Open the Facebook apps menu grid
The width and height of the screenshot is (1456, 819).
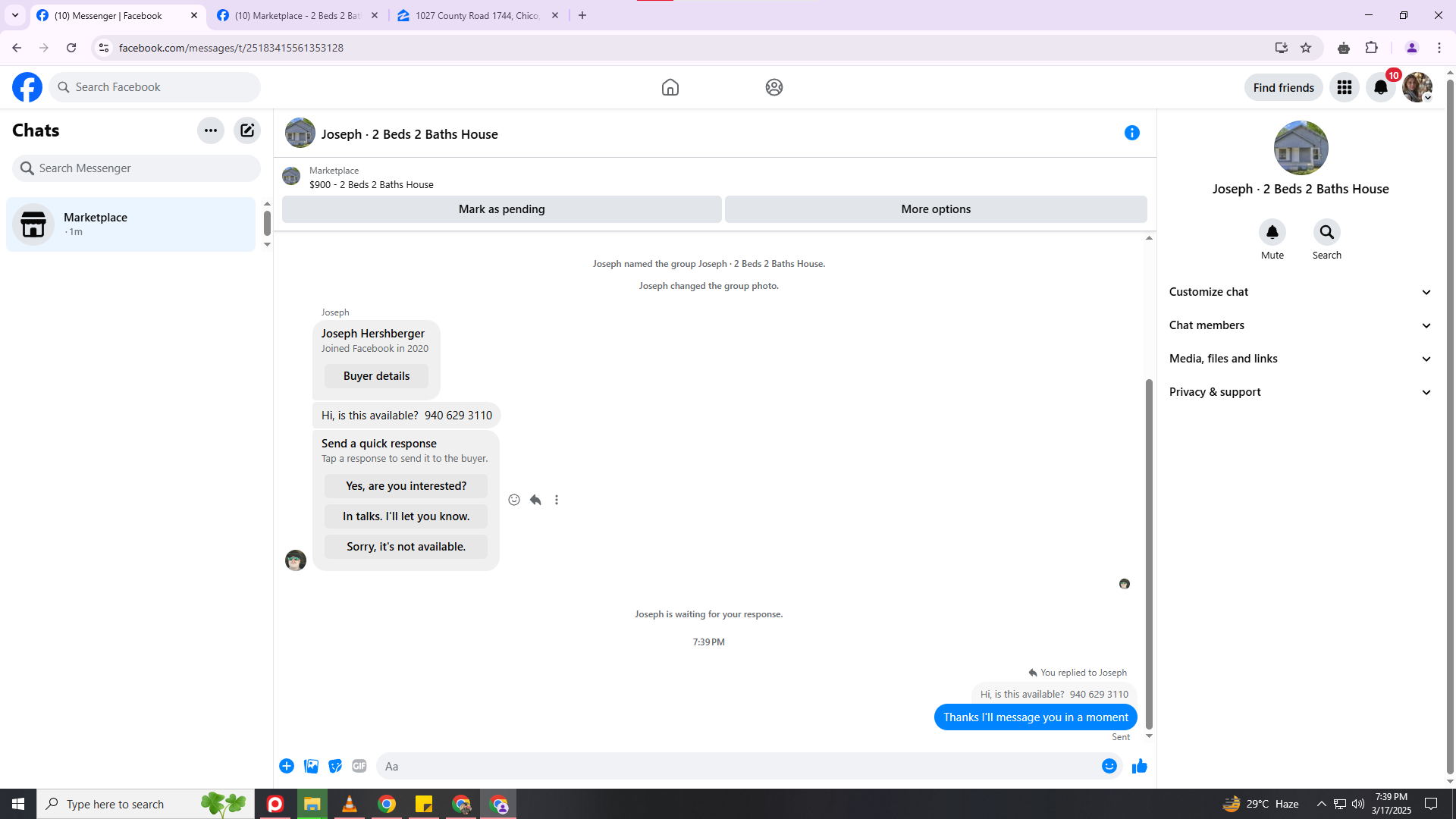pyautogui.click(x=1345, y=87)
